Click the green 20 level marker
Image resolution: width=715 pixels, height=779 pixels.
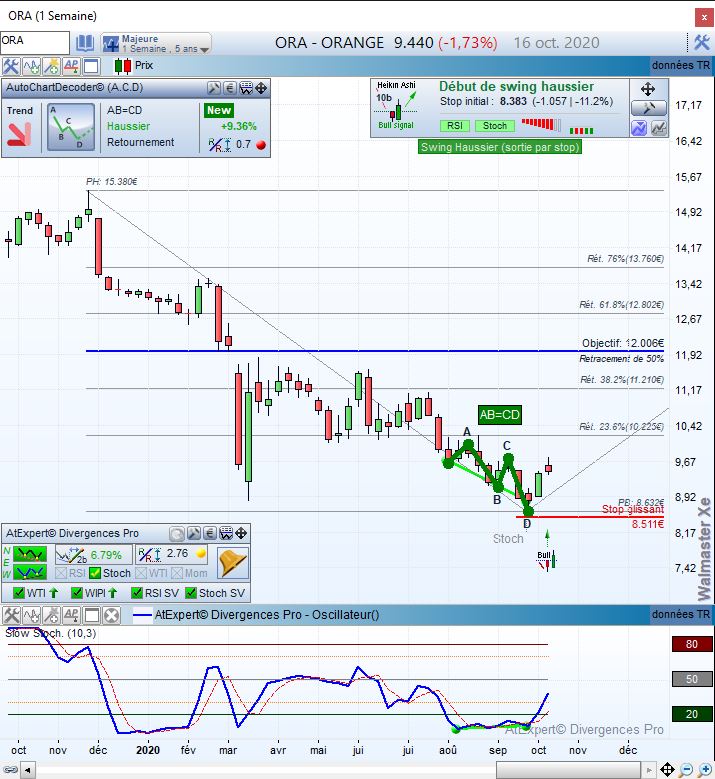[x=692, y=714]
